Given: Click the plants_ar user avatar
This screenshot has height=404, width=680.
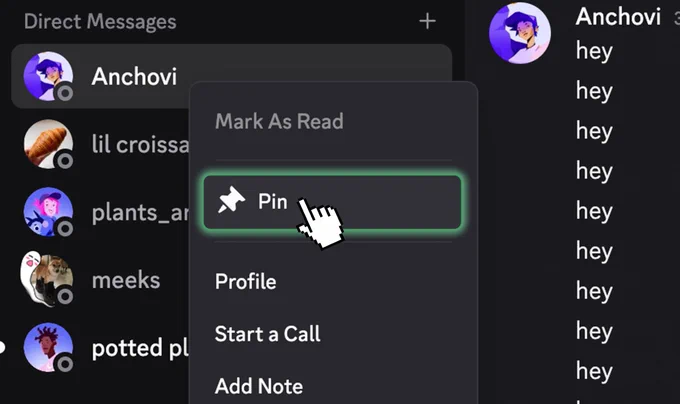Looking at the screenshot, I should (x=48, y=212).
